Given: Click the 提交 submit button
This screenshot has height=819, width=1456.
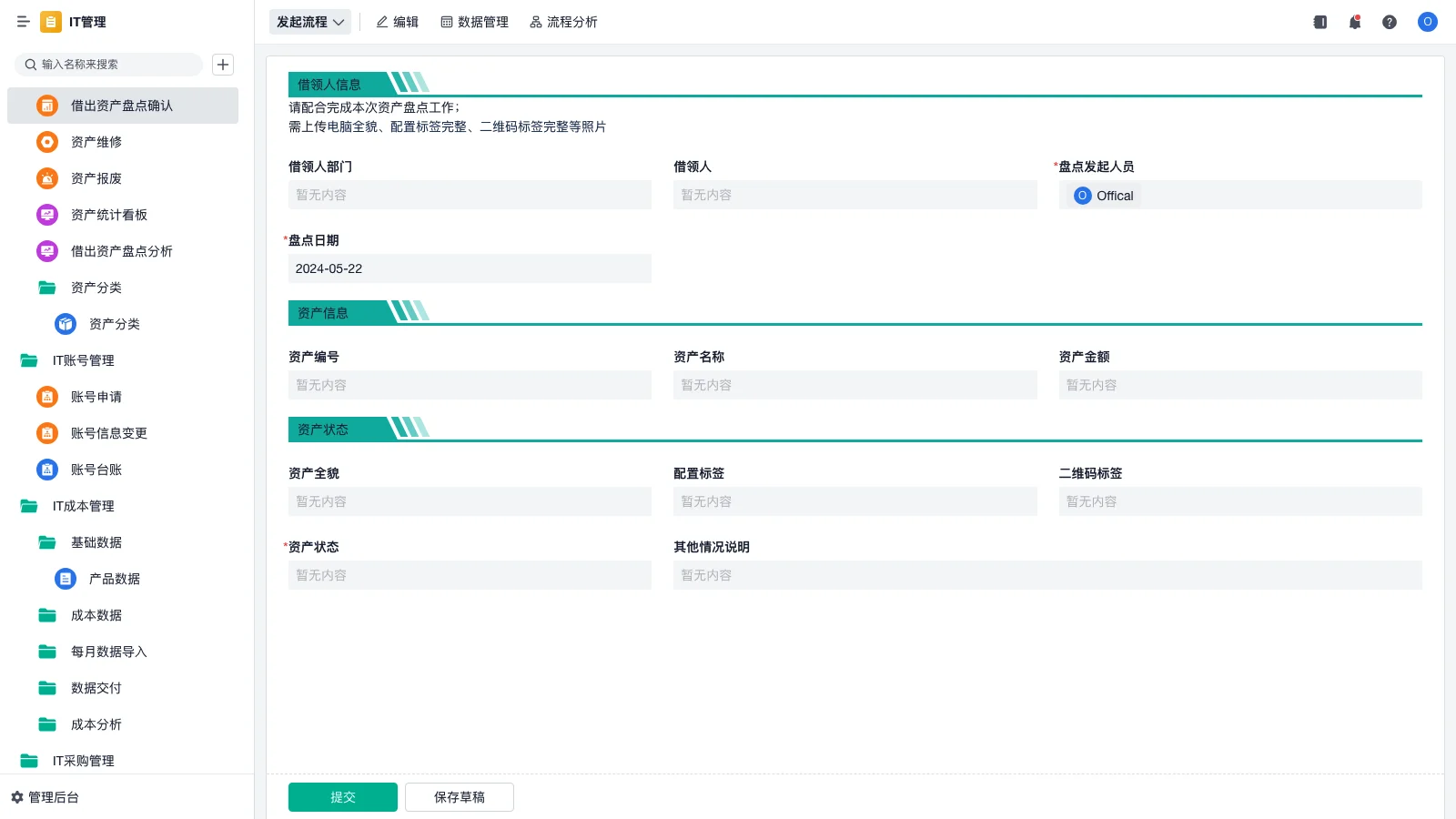Looking at the screenshot, I should point(342,796).
